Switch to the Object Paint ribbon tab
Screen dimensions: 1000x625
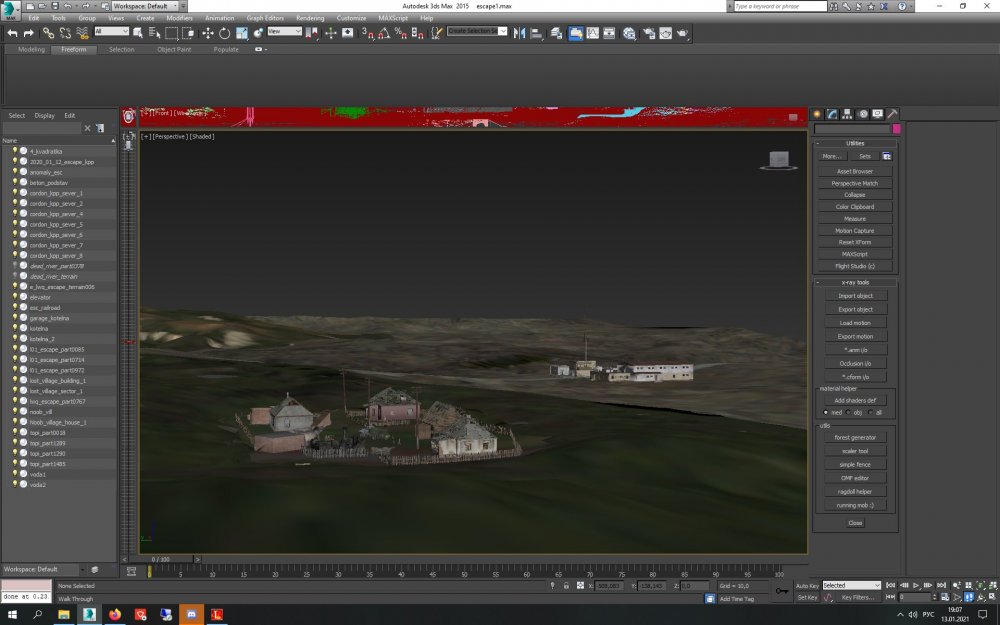click(x=173, y=49)
